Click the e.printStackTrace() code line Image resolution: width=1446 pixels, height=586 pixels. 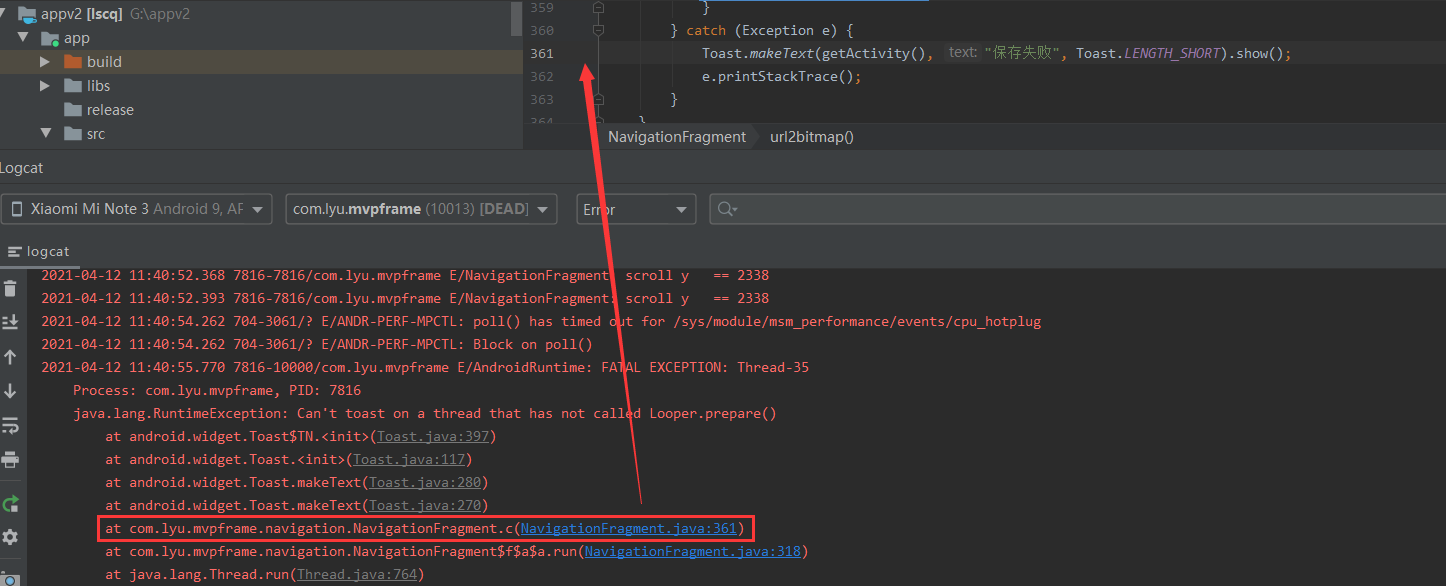[x=781, y=76]
